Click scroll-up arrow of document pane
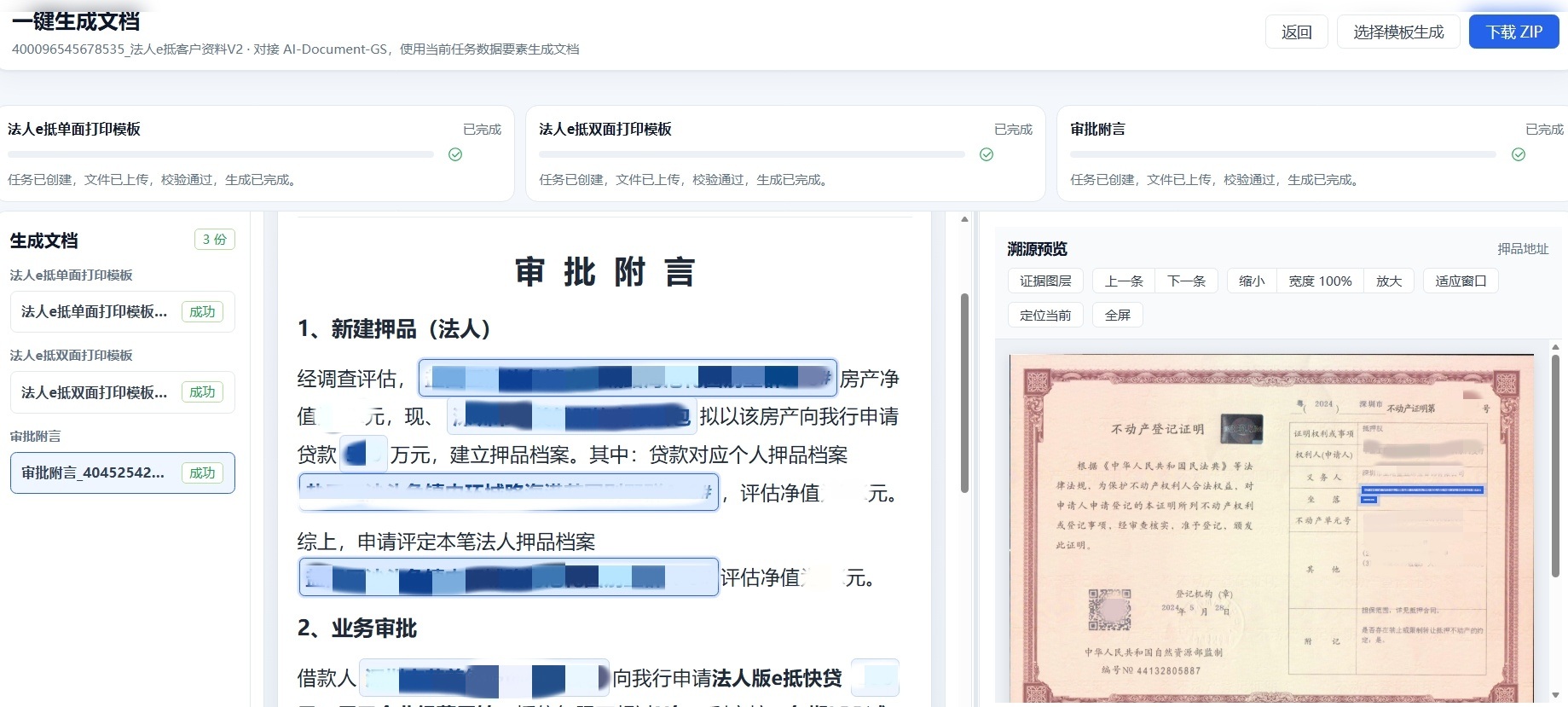This screenshot has height=707, width=1568. [964, 219]
